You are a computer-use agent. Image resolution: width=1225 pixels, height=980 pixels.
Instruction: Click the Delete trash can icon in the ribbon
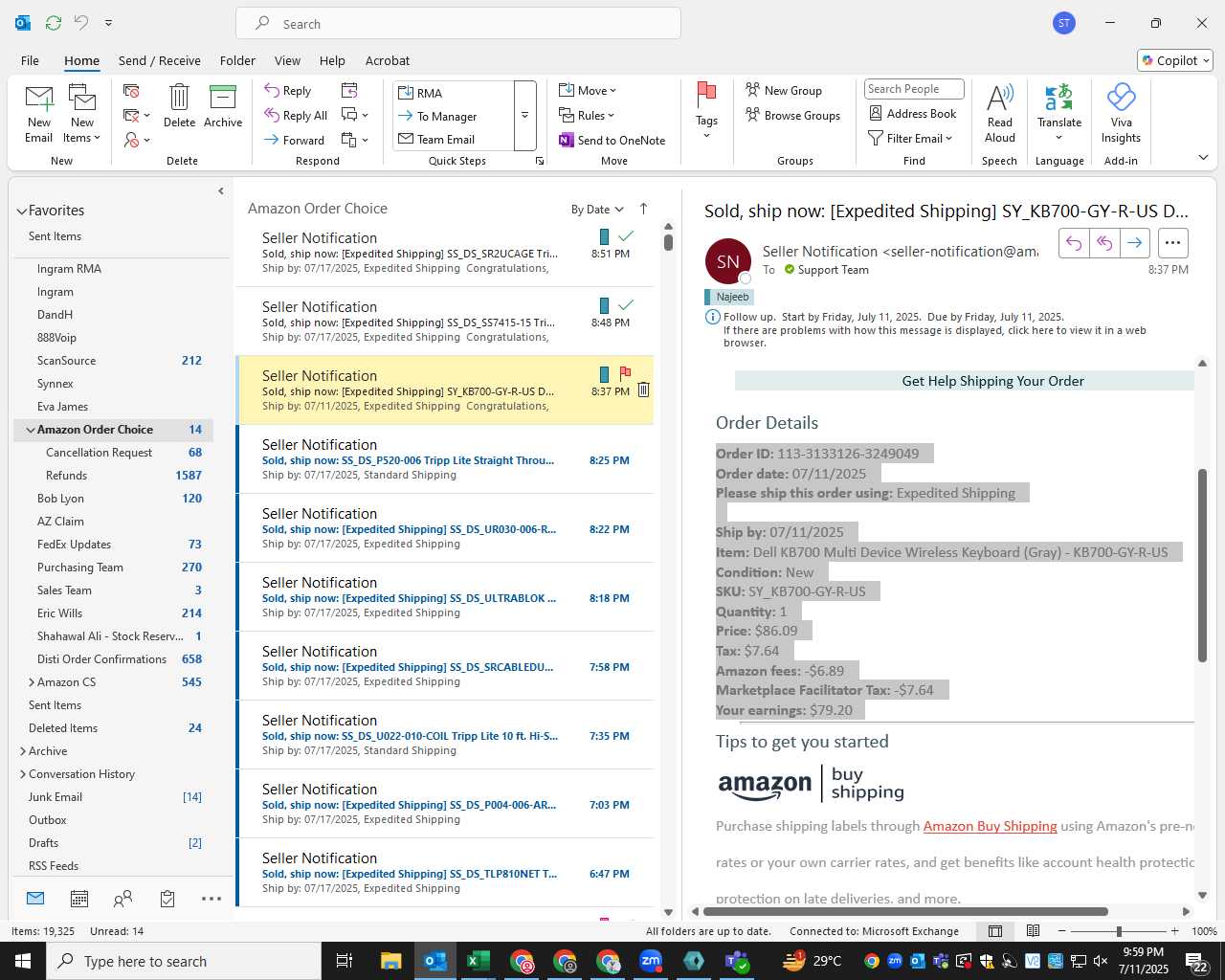179,105
